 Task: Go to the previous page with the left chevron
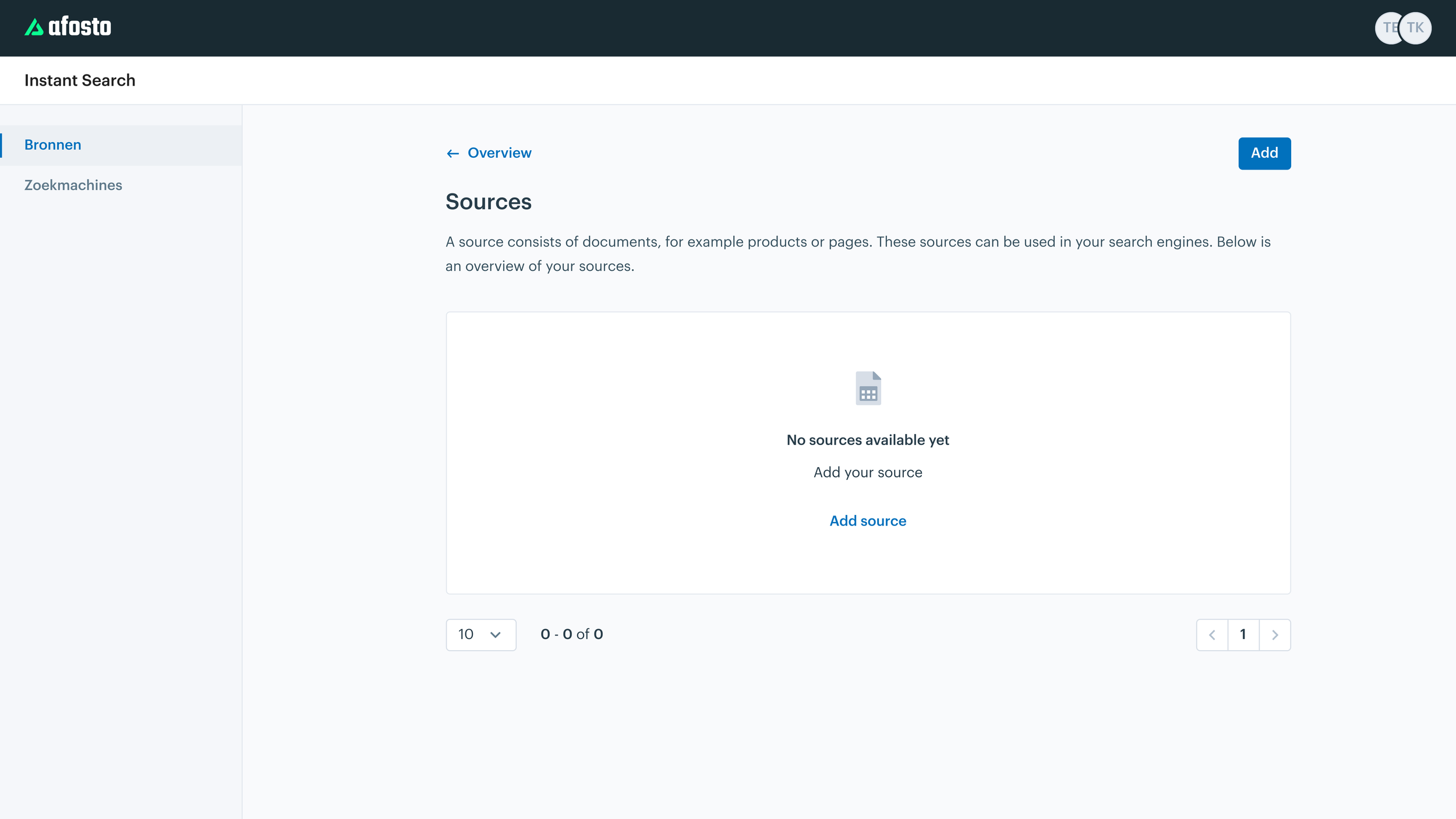click(1212, 634)
